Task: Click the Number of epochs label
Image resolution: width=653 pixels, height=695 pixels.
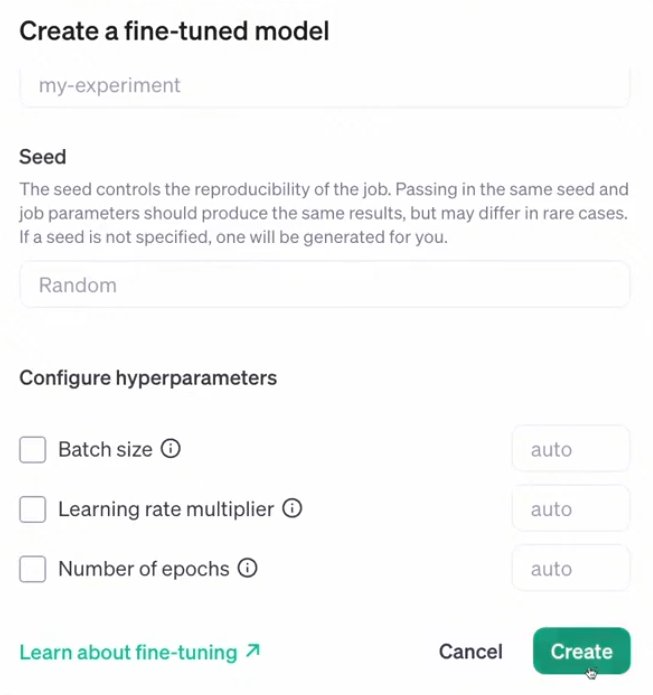Action: pyautogui.click(x=144, y=569)
